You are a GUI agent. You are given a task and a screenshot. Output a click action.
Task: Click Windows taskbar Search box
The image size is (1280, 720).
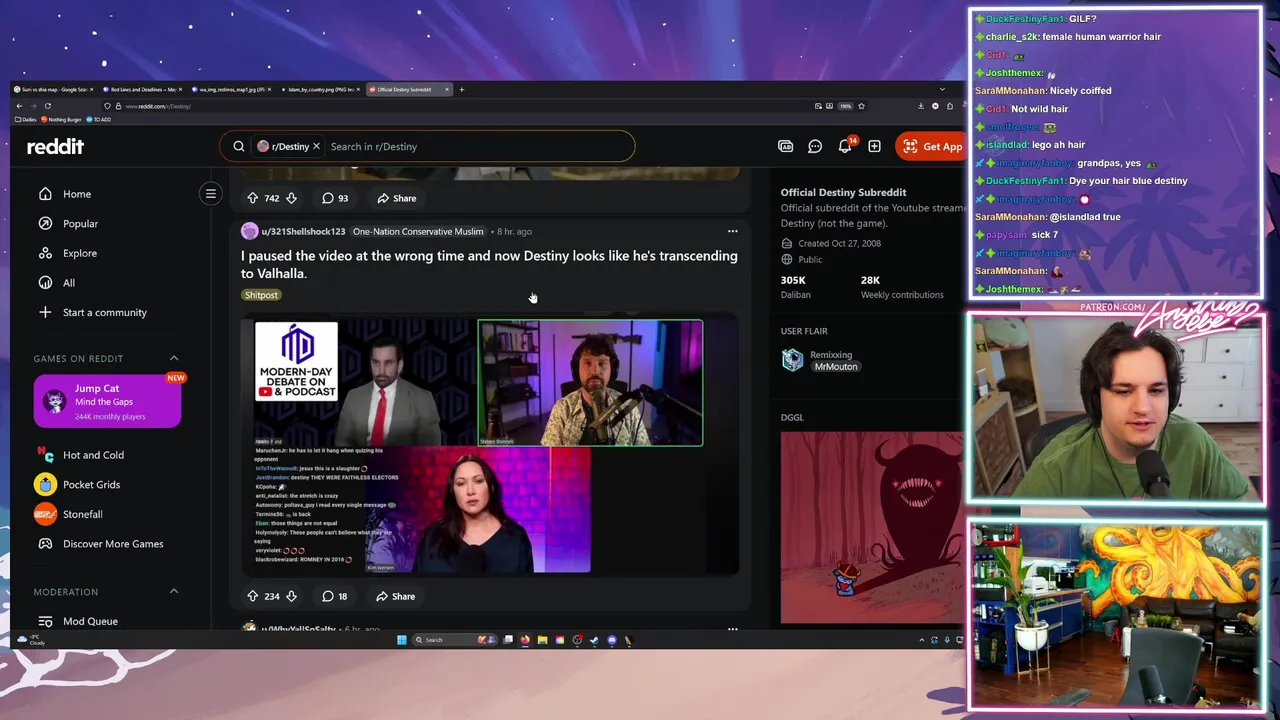pos(455,640)
